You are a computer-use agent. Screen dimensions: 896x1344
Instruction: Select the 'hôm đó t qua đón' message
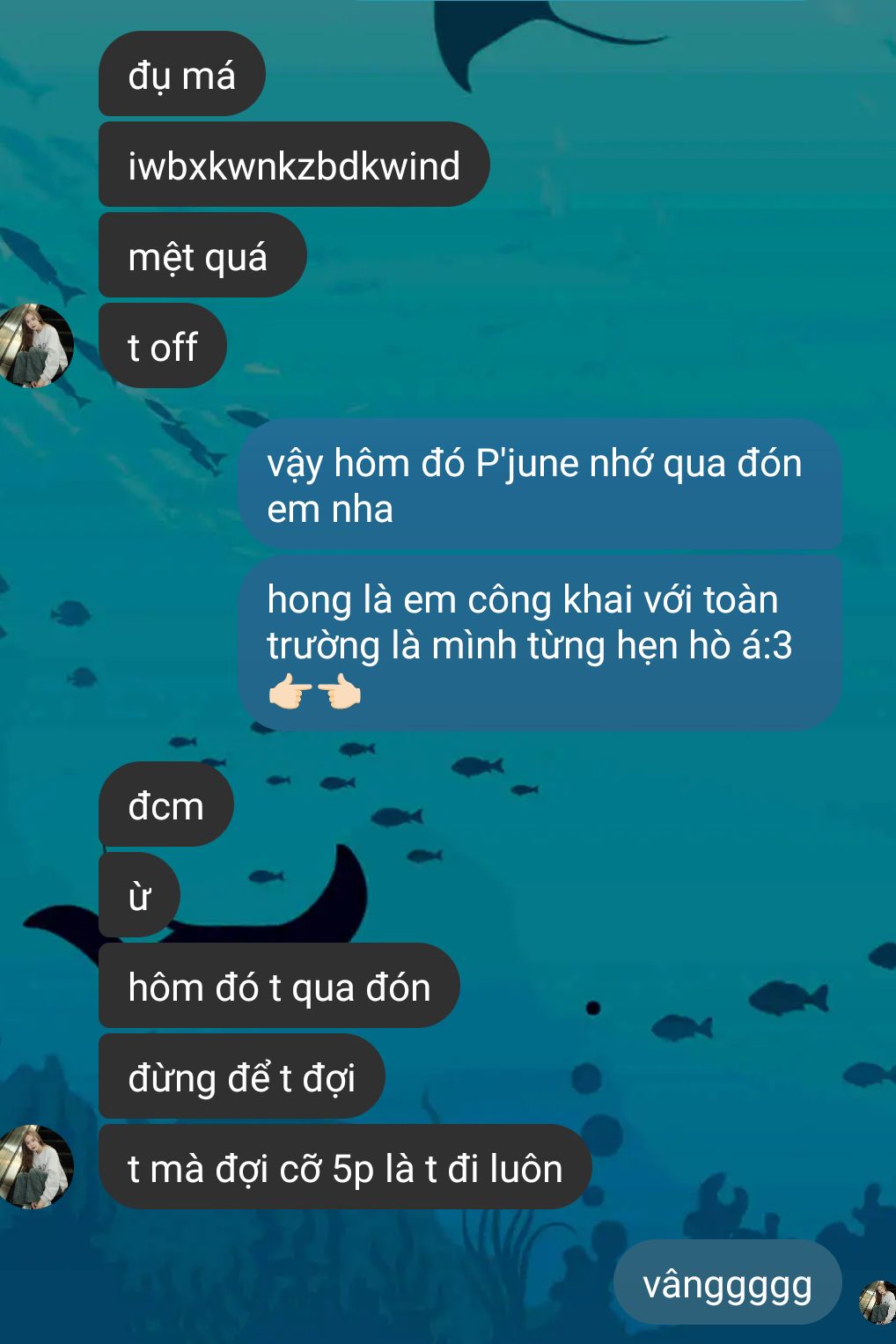tap(279, 986)
